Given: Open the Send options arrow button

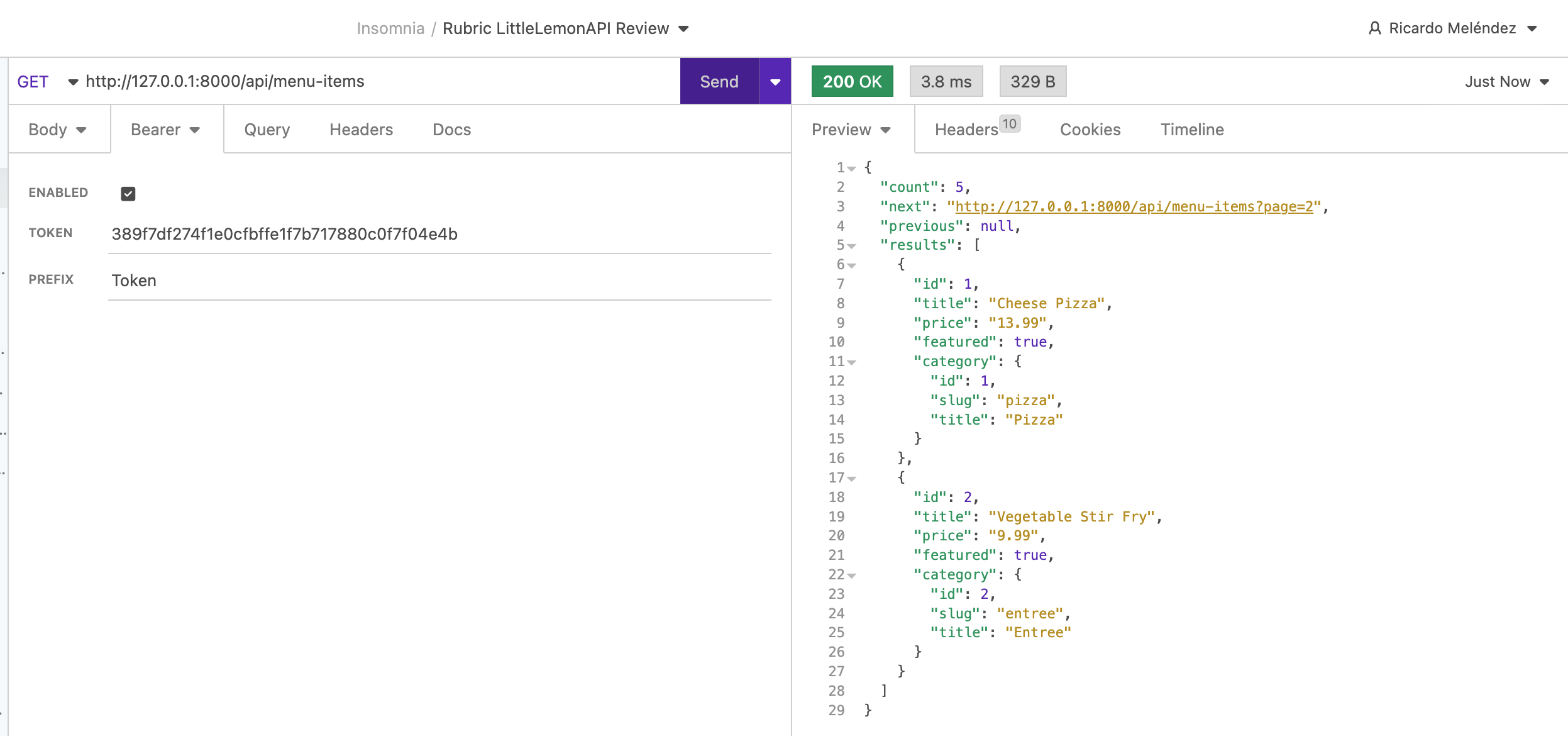Looking at the screenshot, I should 775,82.
